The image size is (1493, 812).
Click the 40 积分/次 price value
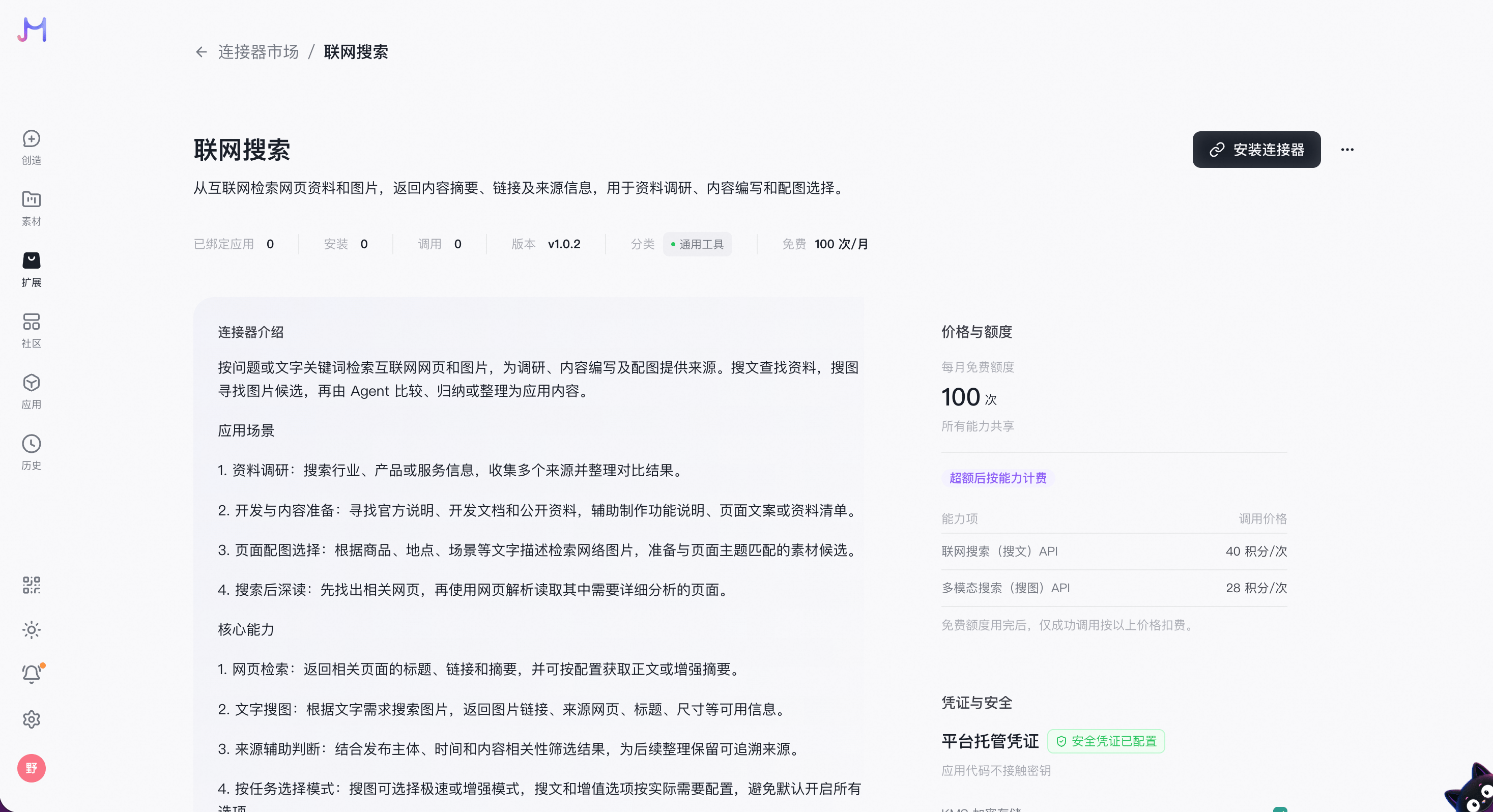point(1256,551)
